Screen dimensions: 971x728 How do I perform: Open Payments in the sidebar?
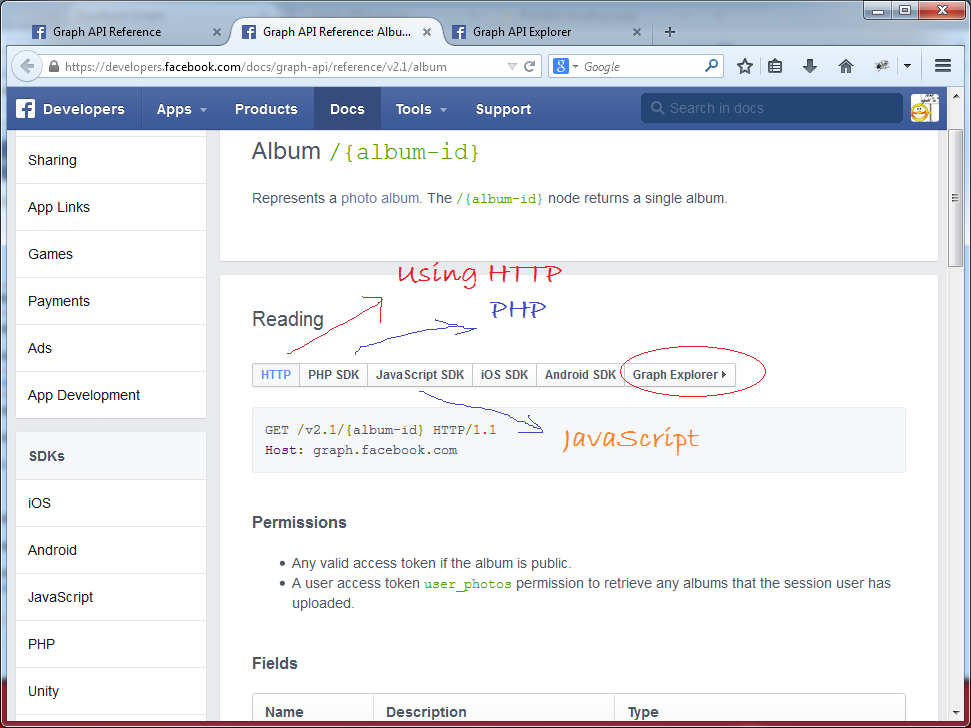111,301
